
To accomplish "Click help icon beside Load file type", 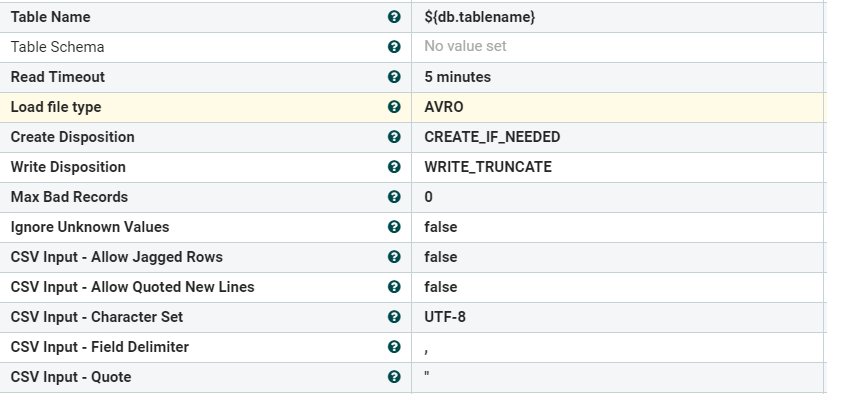I will coord(394,107).
